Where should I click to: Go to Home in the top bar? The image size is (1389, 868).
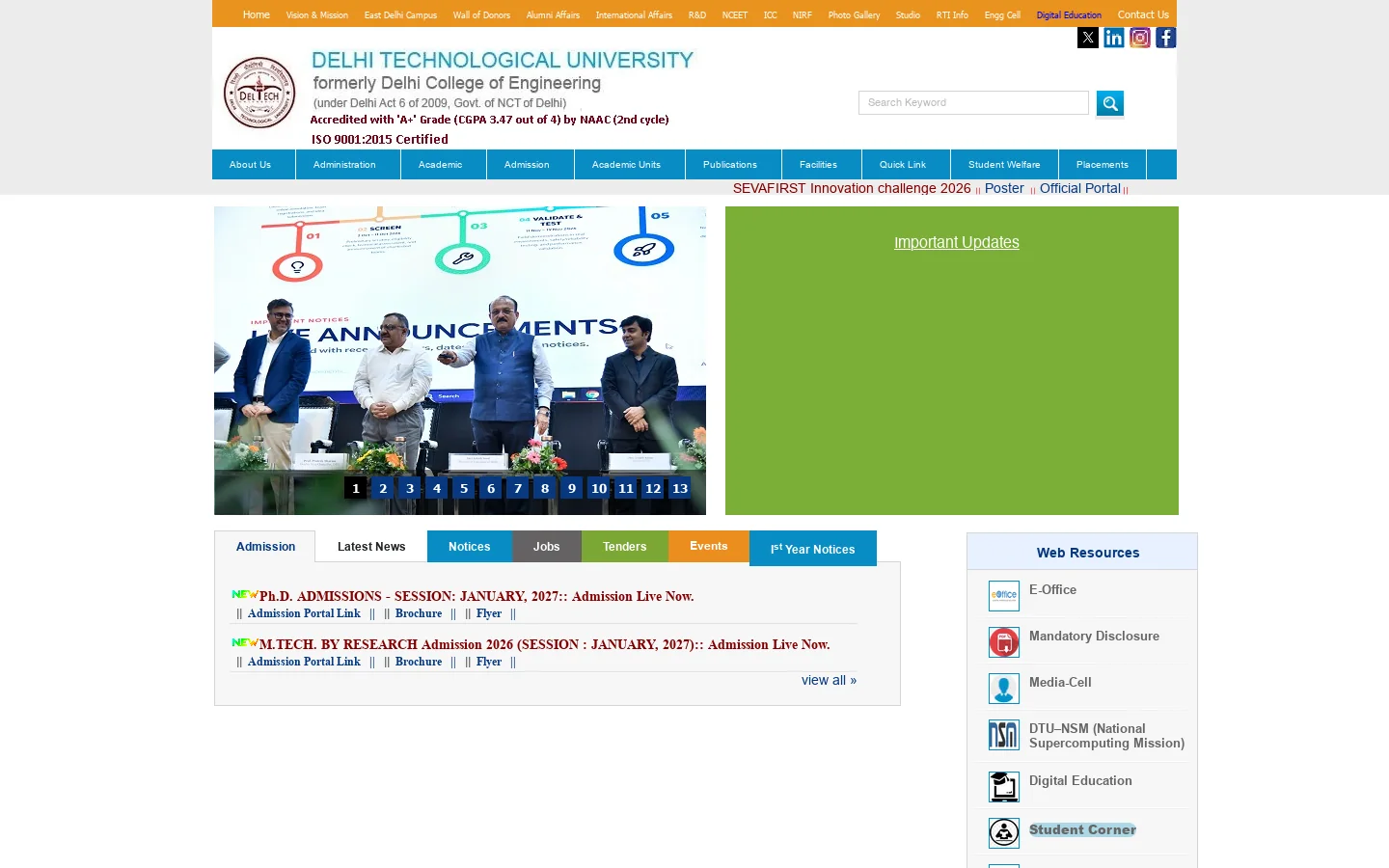pos(257,14)
